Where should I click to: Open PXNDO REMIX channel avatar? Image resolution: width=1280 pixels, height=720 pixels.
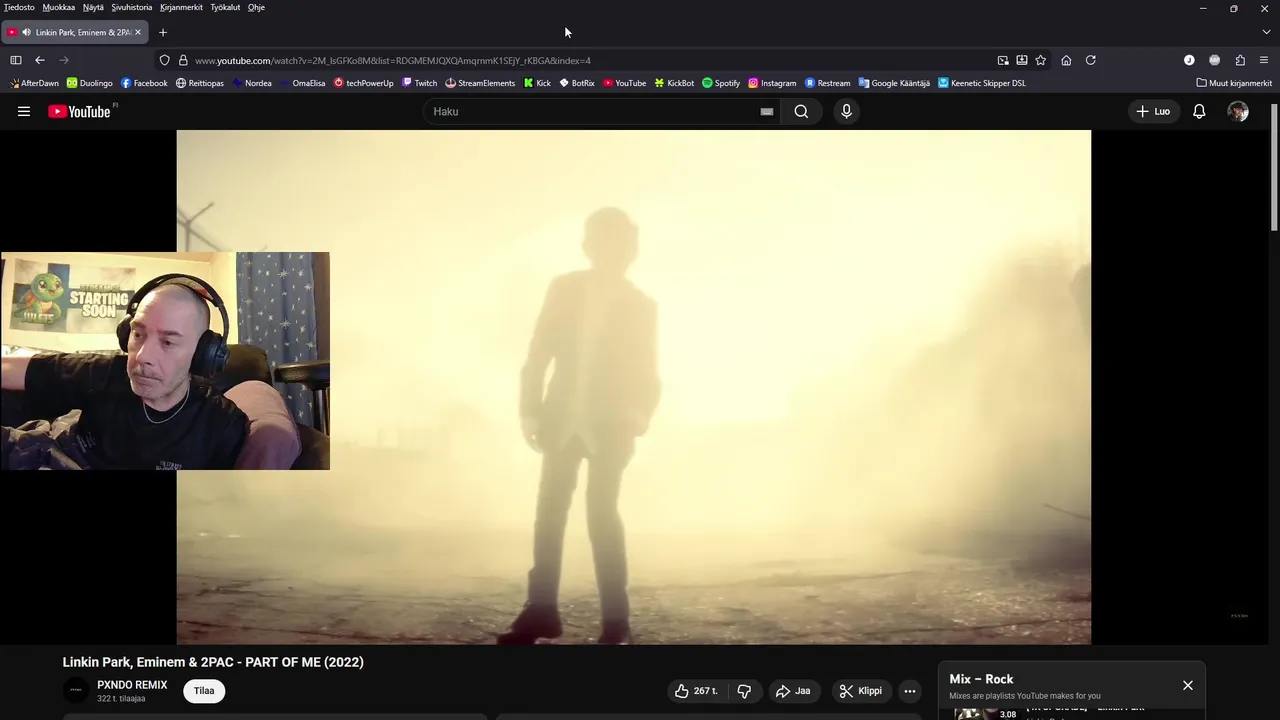pos(76,690)
